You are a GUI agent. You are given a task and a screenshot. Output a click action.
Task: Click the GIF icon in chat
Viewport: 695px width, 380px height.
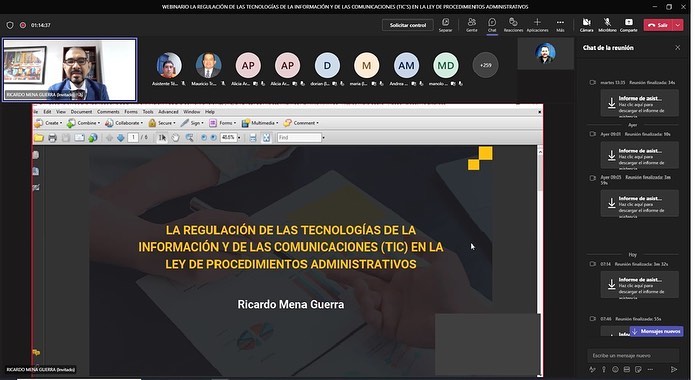click(627, 369)
